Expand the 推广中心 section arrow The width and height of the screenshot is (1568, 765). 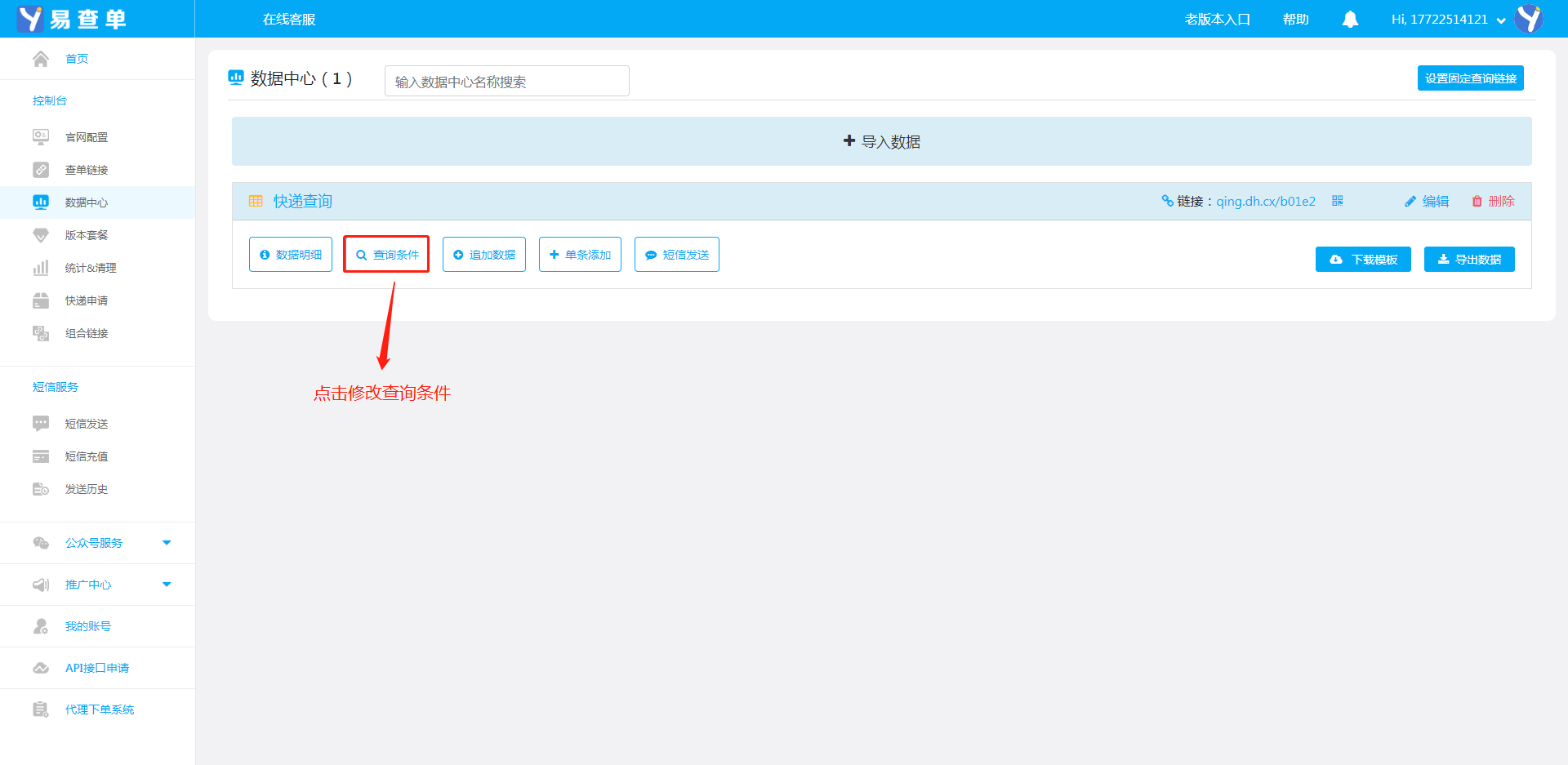167,585
